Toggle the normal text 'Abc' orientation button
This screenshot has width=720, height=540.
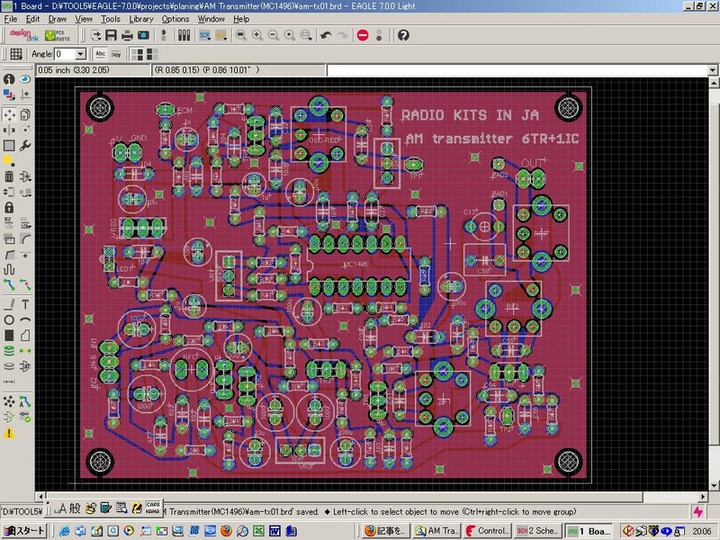101,54
